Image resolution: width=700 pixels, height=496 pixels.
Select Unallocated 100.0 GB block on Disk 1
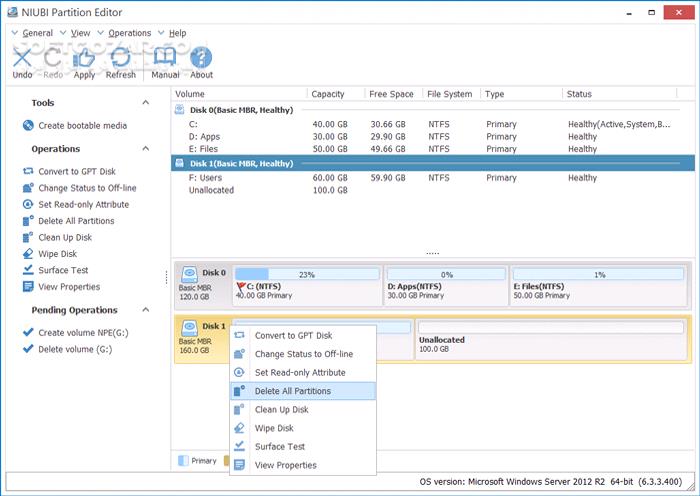pyautogui.click(x=551, y=339)
